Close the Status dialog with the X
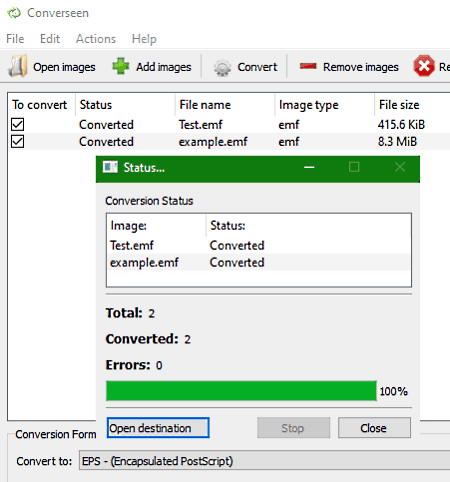Viewport: 450px width, 482px height. tap(400, 167)
